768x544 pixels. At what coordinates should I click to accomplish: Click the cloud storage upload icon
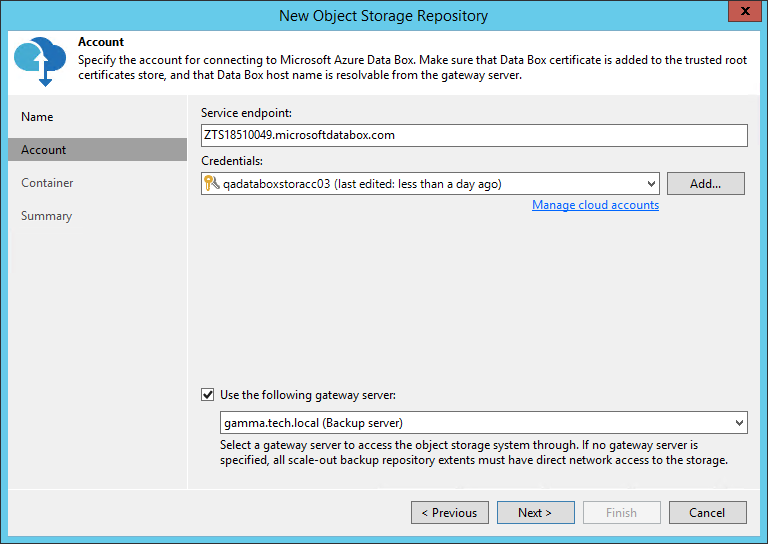[40, 61]
